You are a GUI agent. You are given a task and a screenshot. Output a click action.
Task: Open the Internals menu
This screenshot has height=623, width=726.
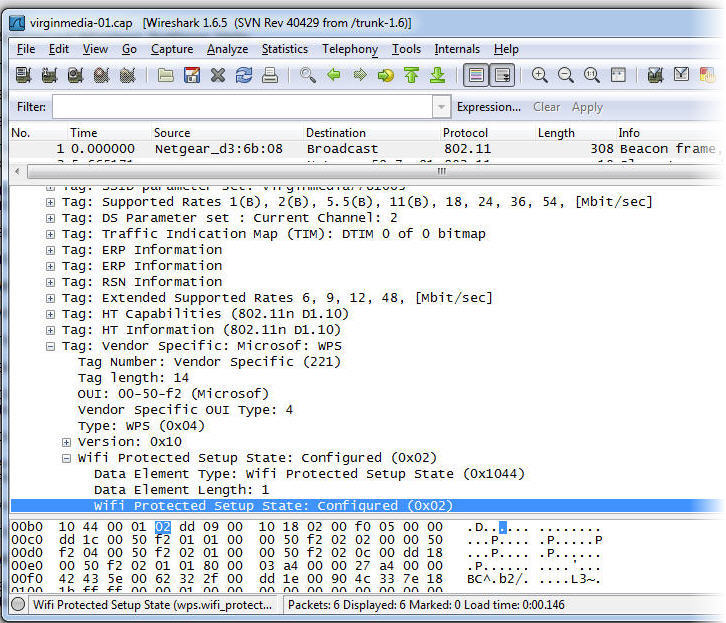[x=457, y=49]
